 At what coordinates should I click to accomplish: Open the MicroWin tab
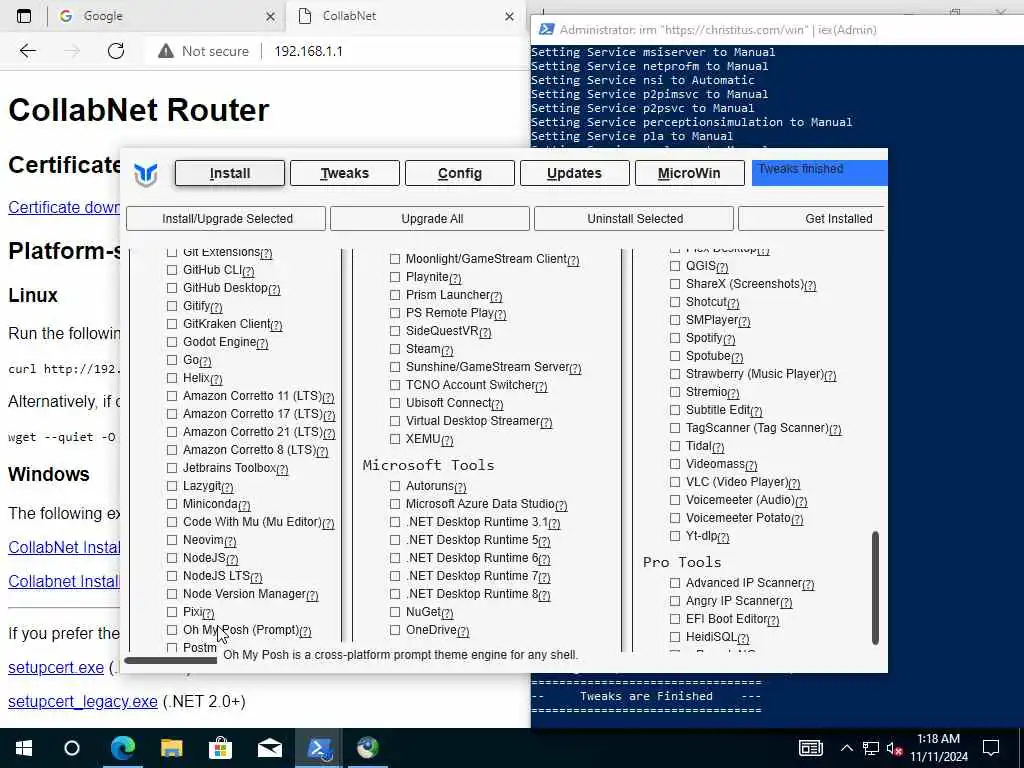click(690, 173)
